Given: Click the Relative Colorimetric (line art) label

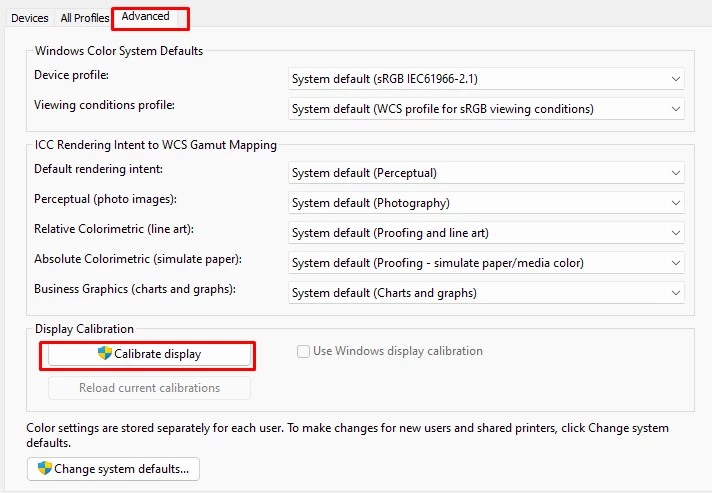Looking at the screenshot, I should (x=114, y=229).
